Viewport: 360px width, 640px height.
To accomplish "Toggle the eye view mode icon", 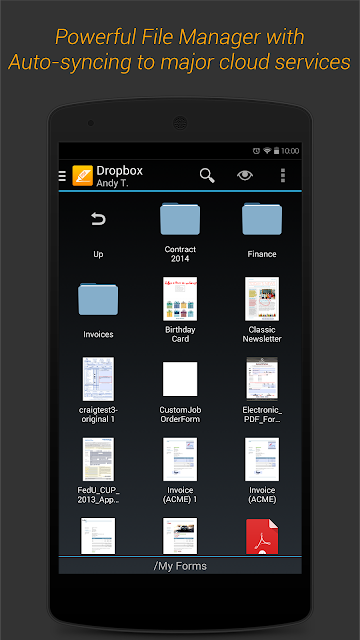I will coord(245,176).
